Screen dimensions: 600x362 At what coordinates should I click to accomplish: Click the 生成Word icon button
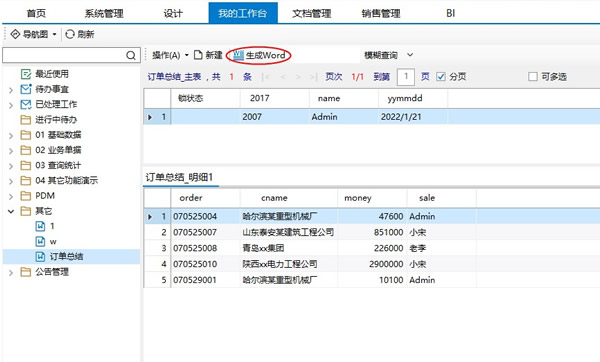coord(238,55)
